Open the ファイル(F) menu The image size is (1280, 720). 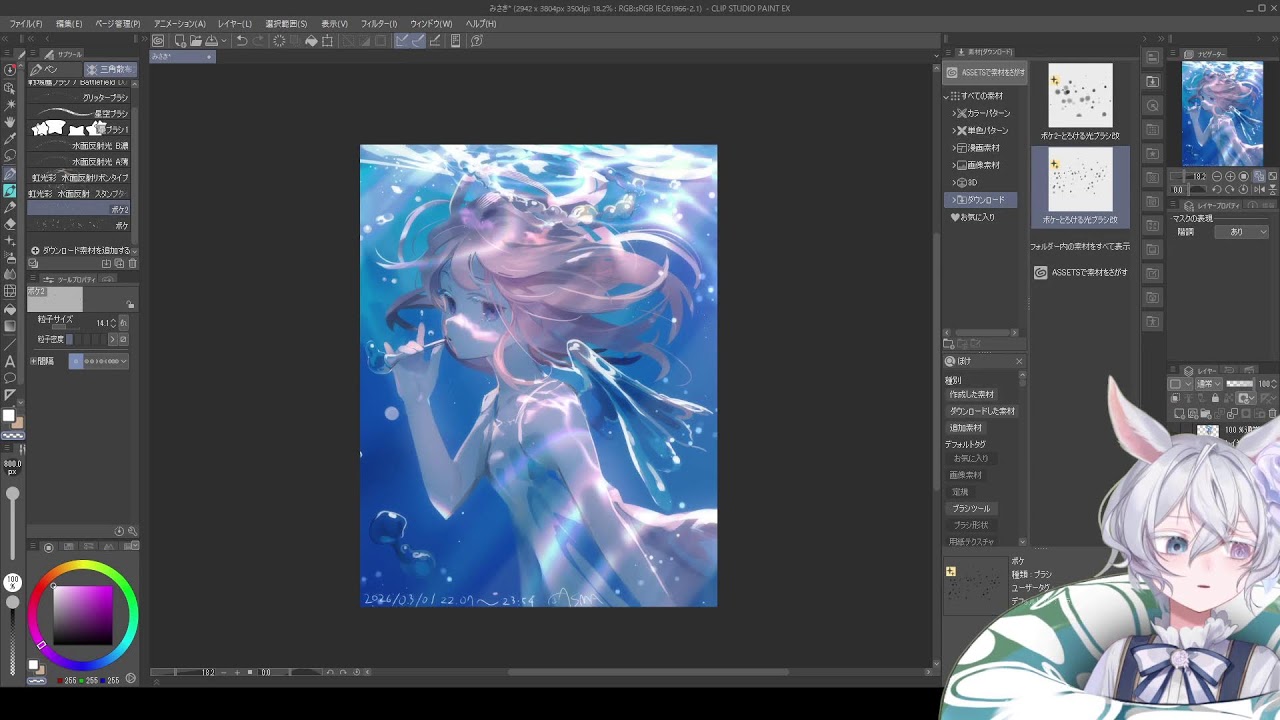point(26,24)
